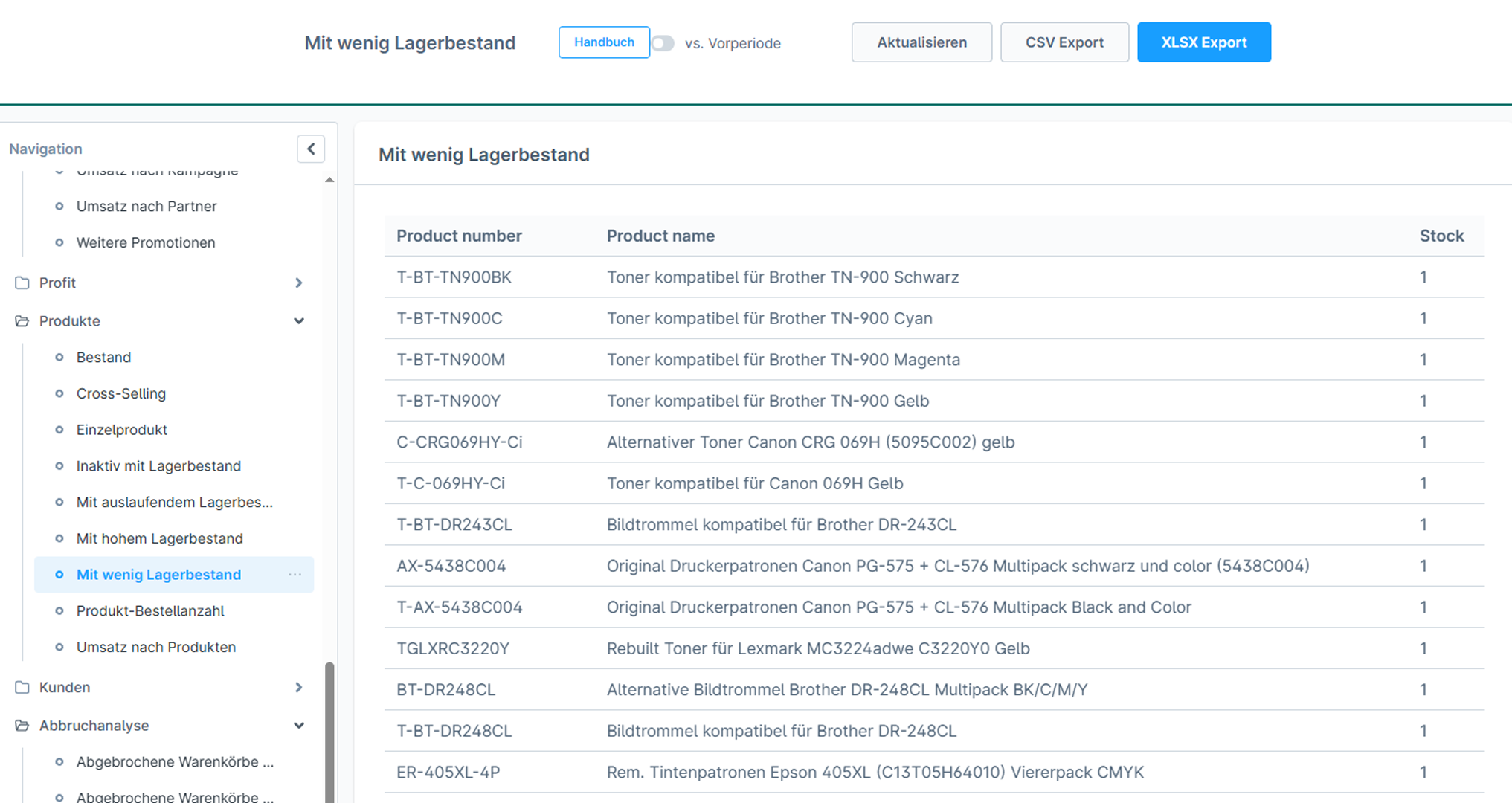Sort by the Product number column header

(459, 236)
